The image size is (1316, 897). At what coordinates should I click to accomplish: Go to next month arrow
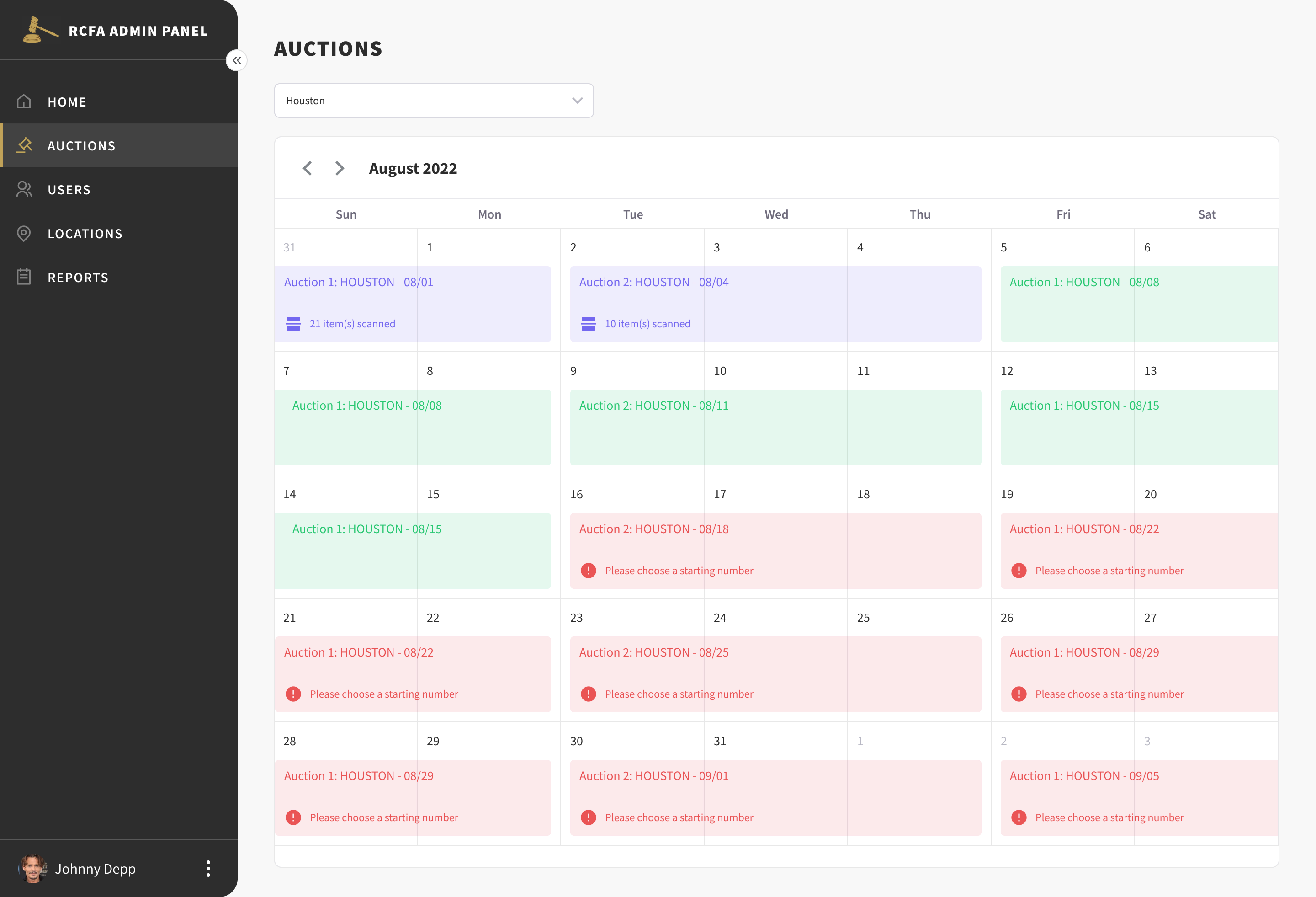coord(340,168)
